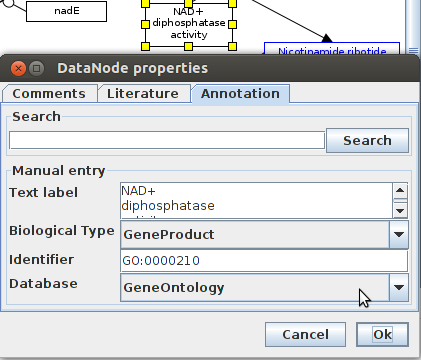Image resolution: width=421 pixels, height=360 pixels.
Task: Click the splitter grip beside the canvas
Action: pos(413,51)
